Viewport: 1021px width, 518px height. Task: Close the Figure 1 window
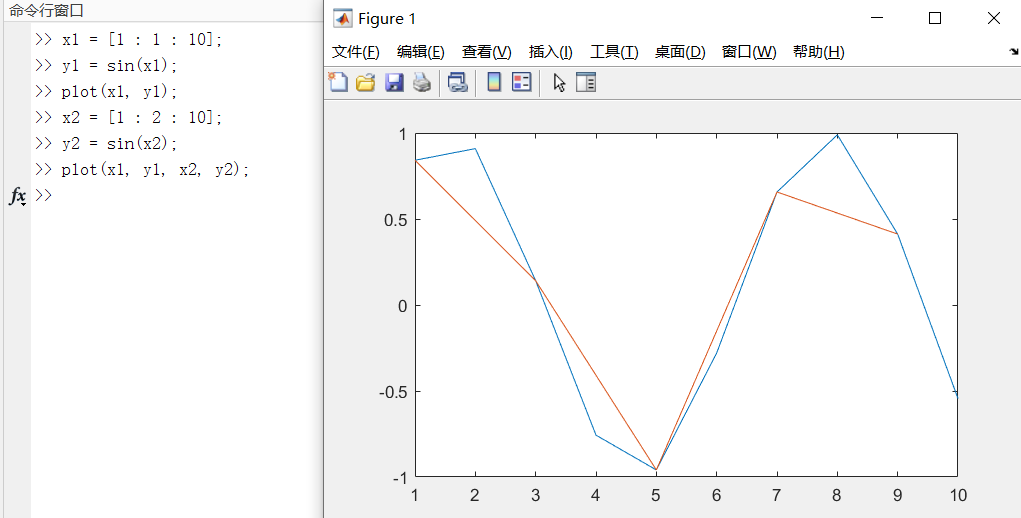(x=994, y=18)
